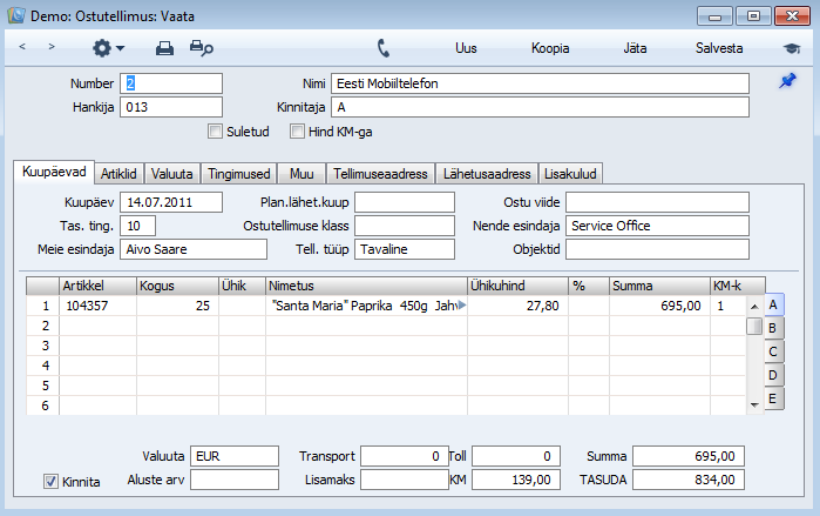Click the table scrollbar thumb
This screenshot has width=820, height=516.
pyautogui.click(x=754, y=326)
